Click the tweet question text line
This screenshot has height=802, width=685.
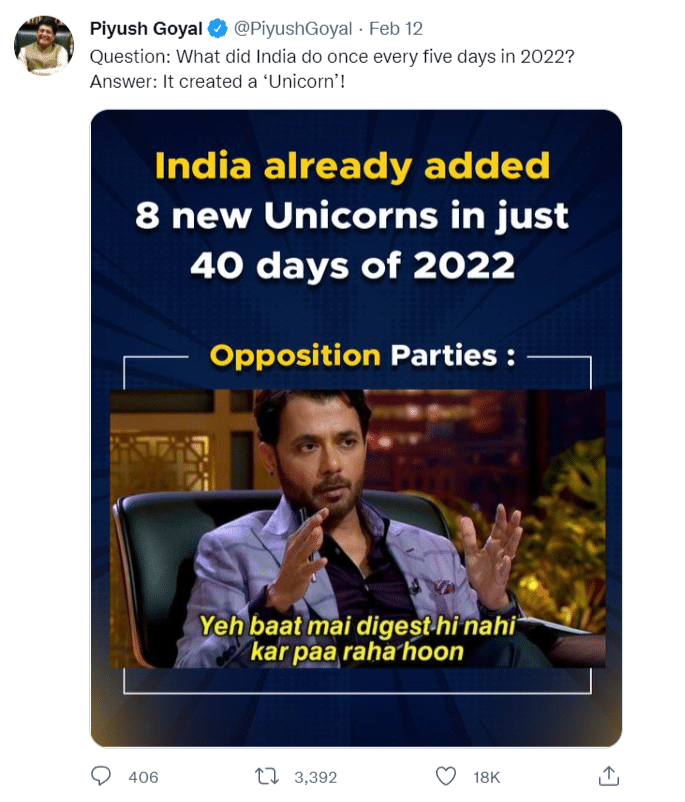(x=332, y=56)
